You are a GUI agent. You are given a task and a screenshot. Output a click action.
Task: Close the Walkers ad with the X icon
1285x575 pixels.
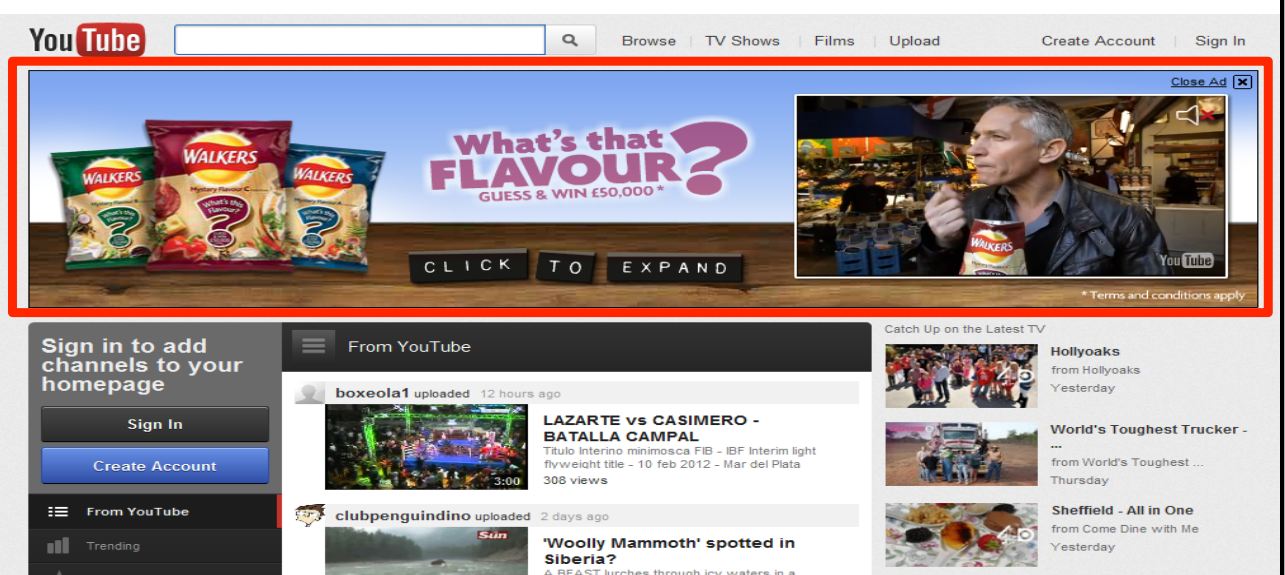[1243, 83]
